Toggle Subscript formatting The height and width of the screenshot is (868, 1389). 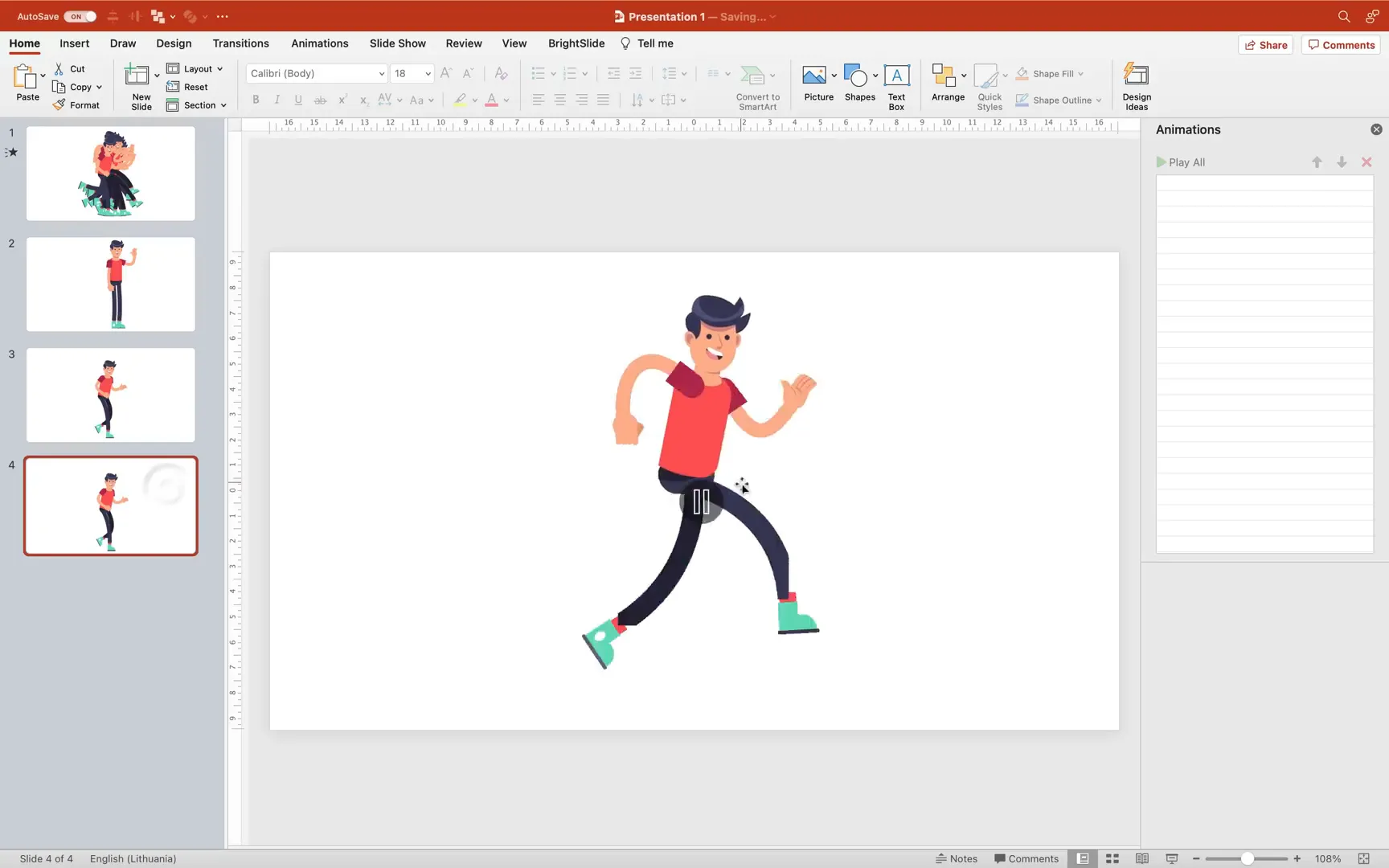point(363,100)
